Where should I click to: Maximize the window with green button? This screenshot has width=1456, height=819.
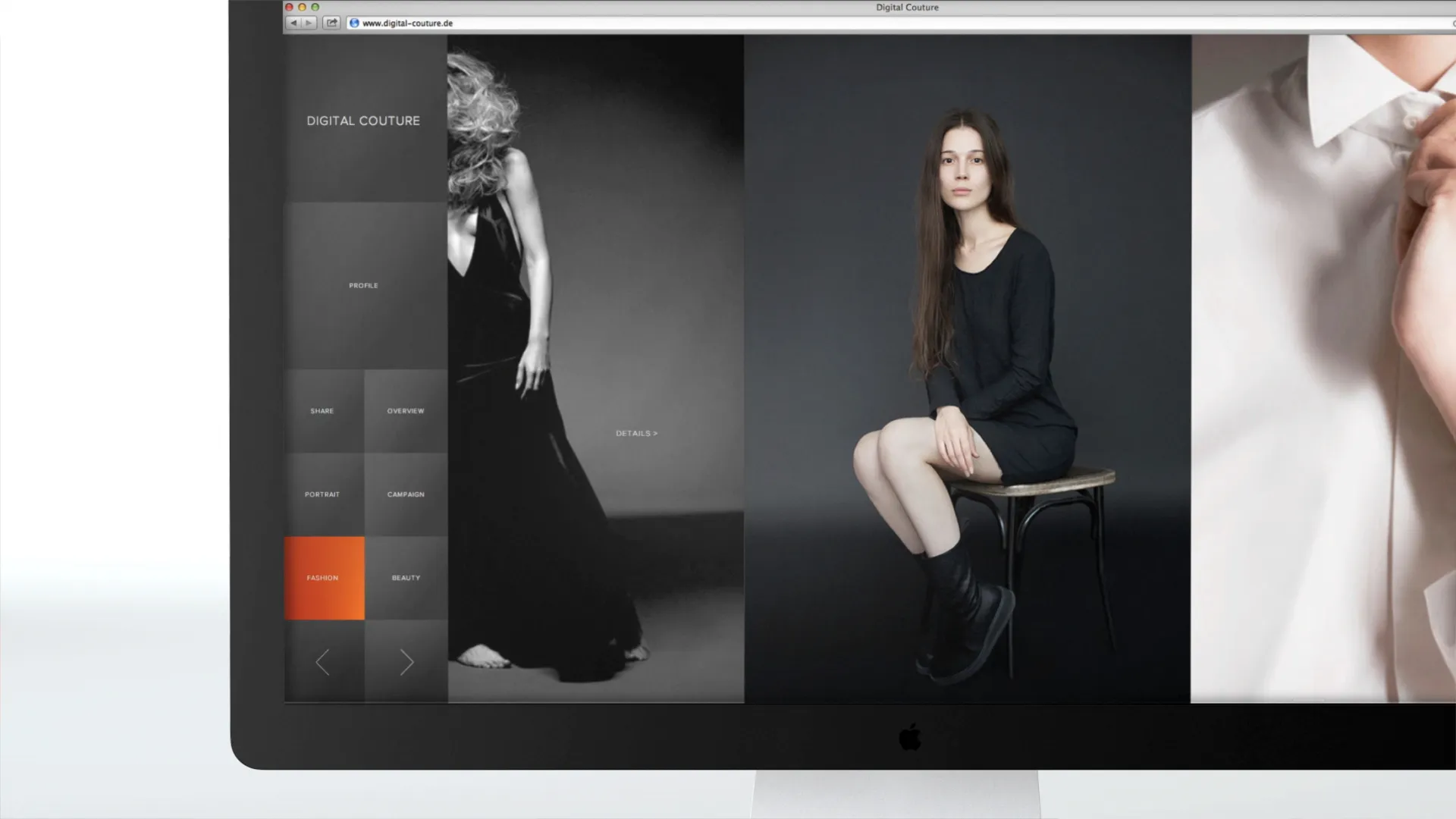(x=315, y=7)
